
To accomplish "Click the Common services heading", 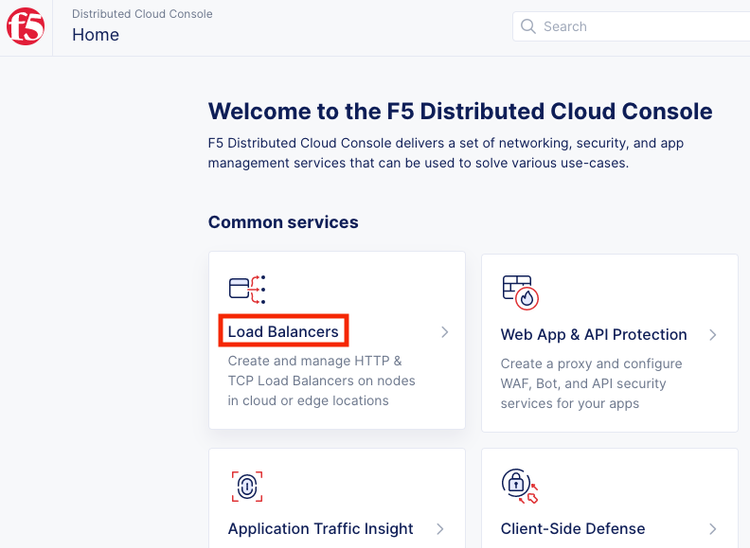I will pos(283,222).
